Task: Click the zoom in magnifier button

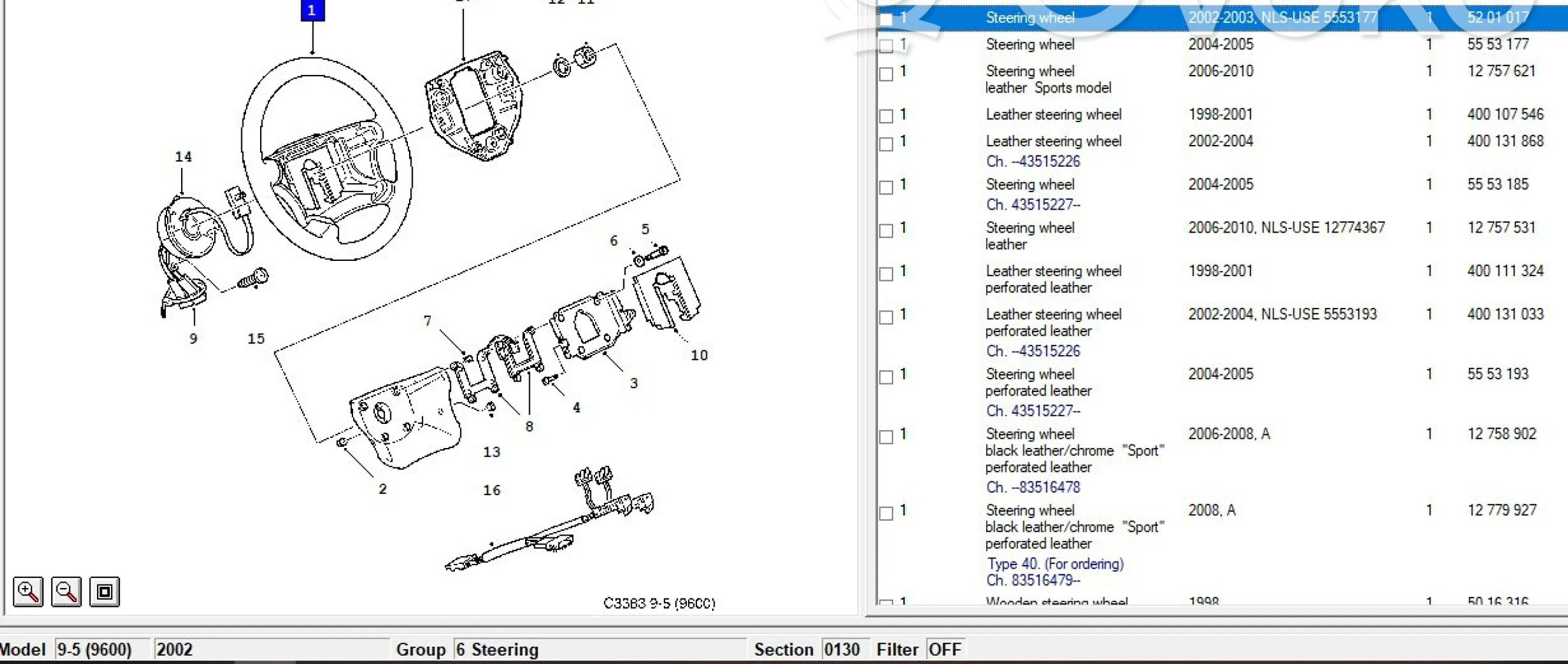Action: [28, 591]
